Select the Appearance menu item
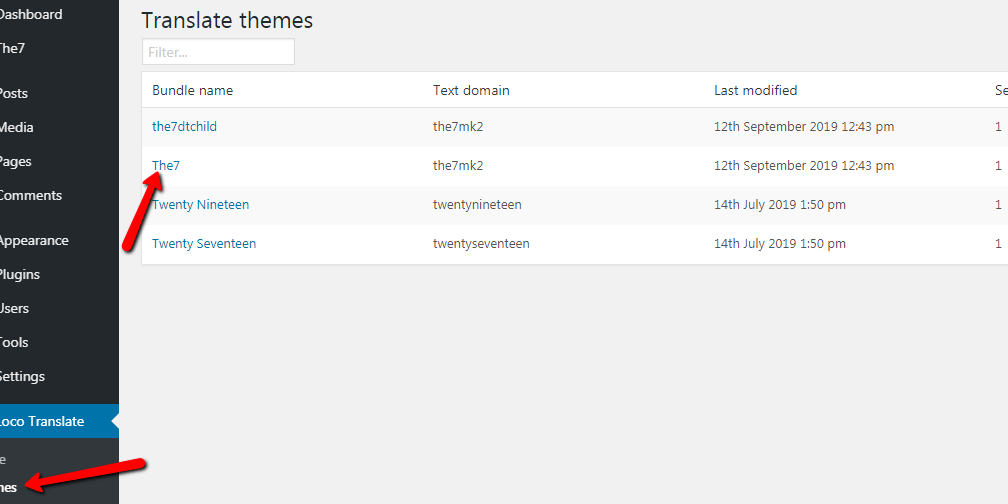 click(34, 241)
